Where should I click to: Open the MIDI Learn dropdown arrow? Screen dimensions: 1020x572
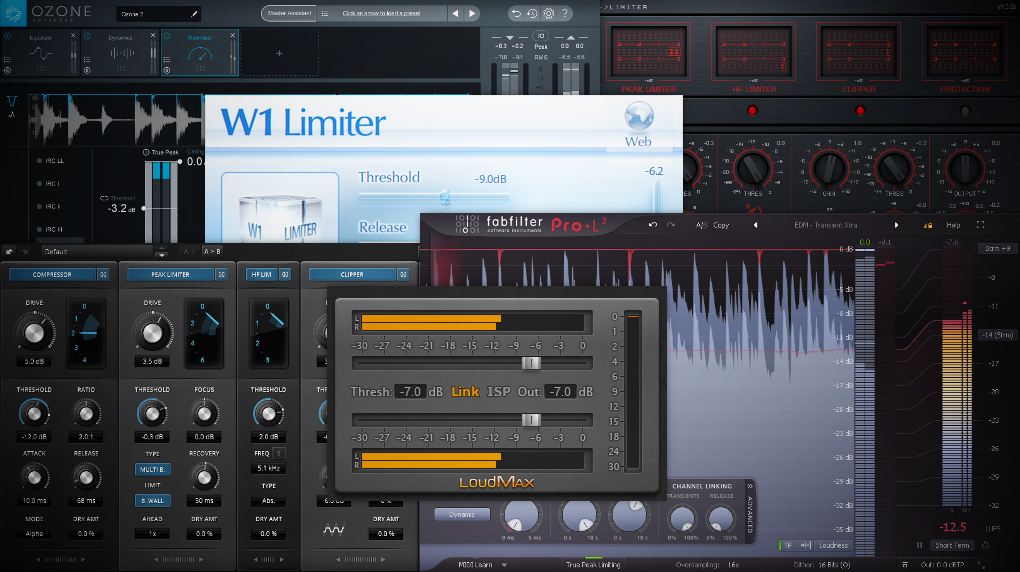[x=504, y=565]
